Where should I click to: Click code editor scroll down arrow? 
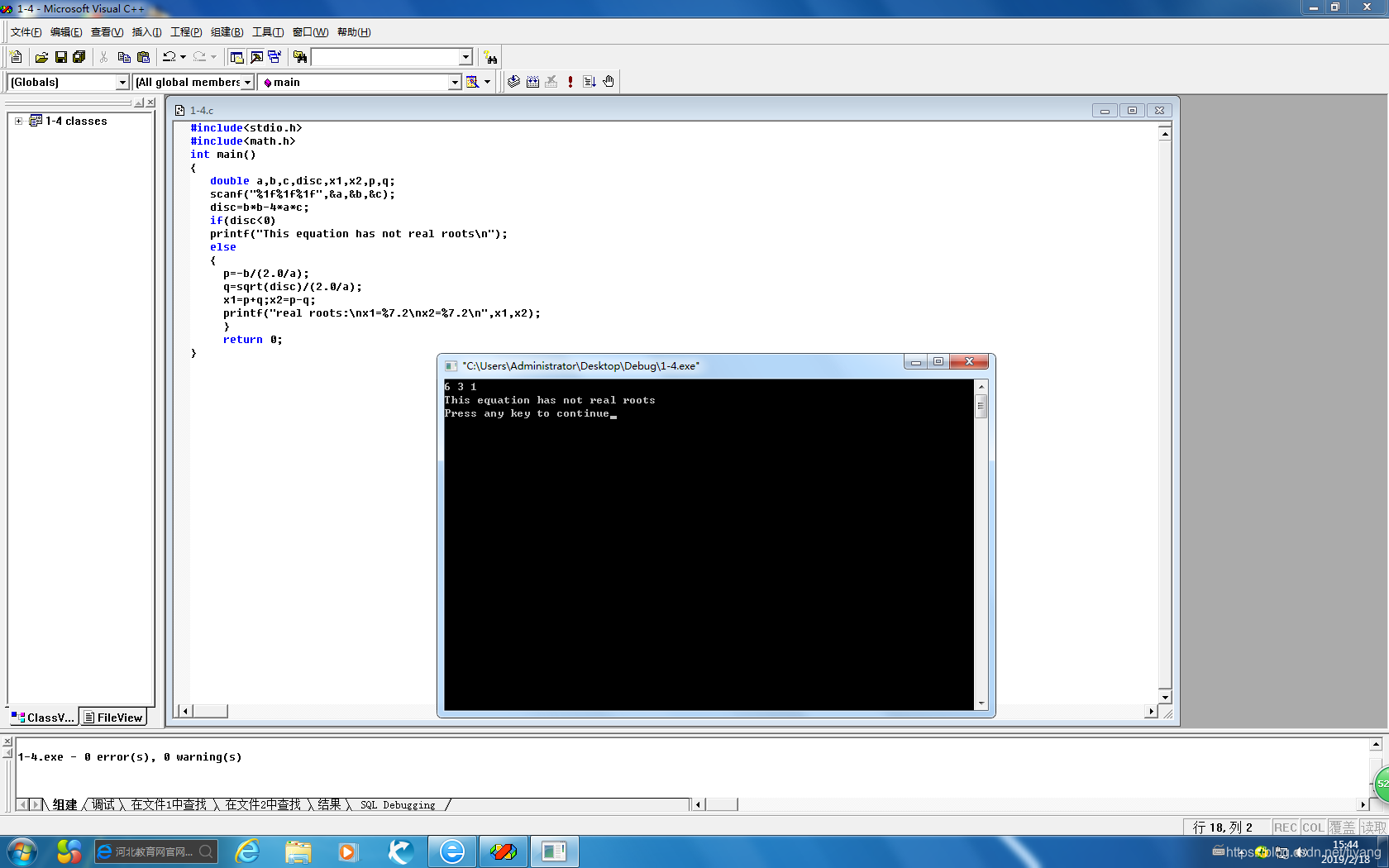coord(1165,698)
